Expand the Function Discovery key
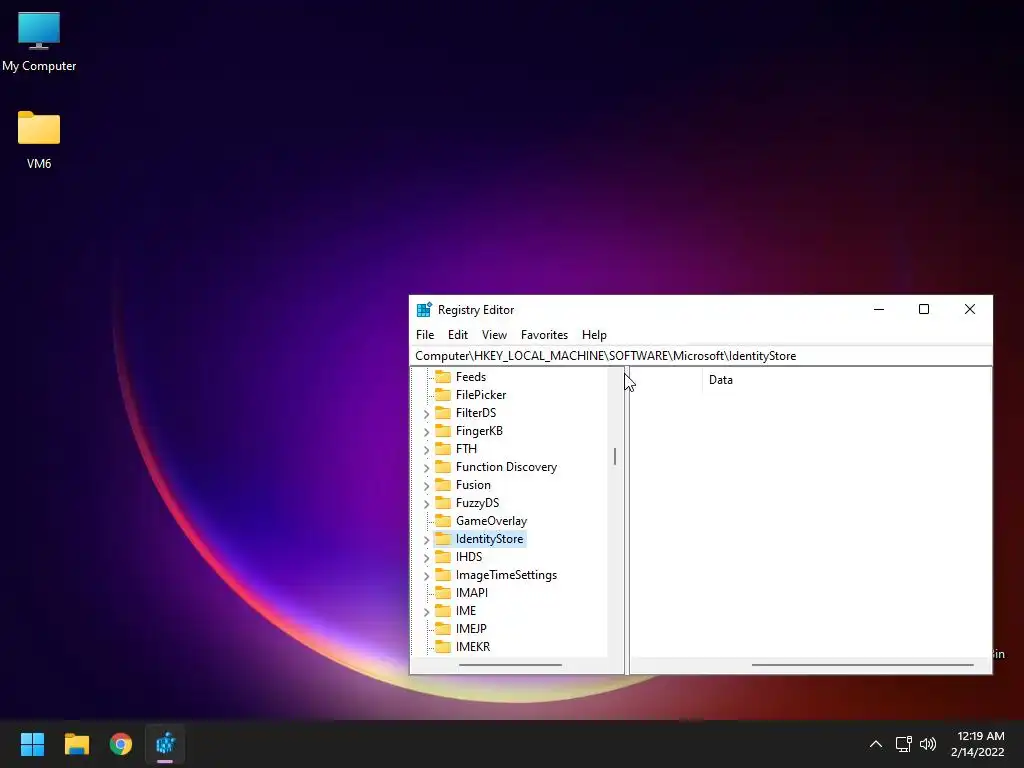The width and height of the screenshot is (1024, 768). [x=426, y=468]
